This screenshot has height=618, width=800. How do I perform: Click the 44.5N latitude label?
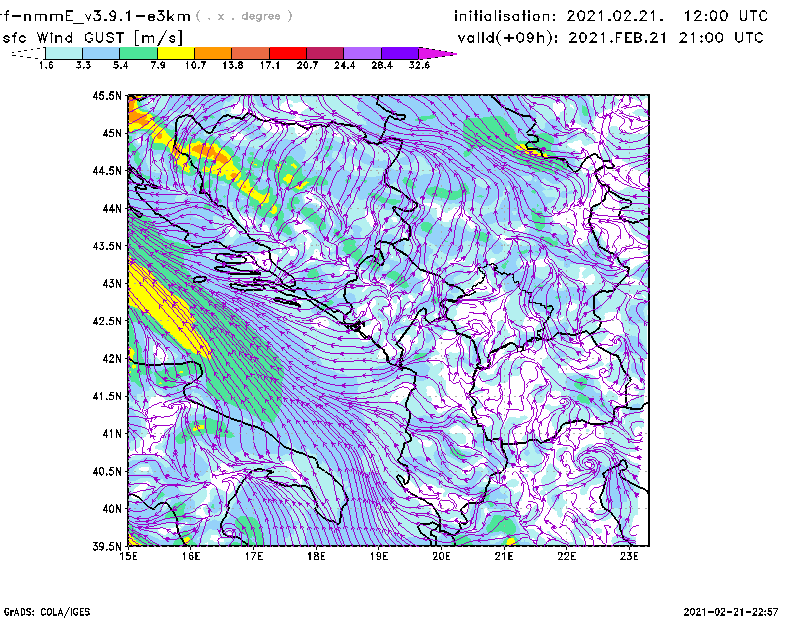point(107,171)
